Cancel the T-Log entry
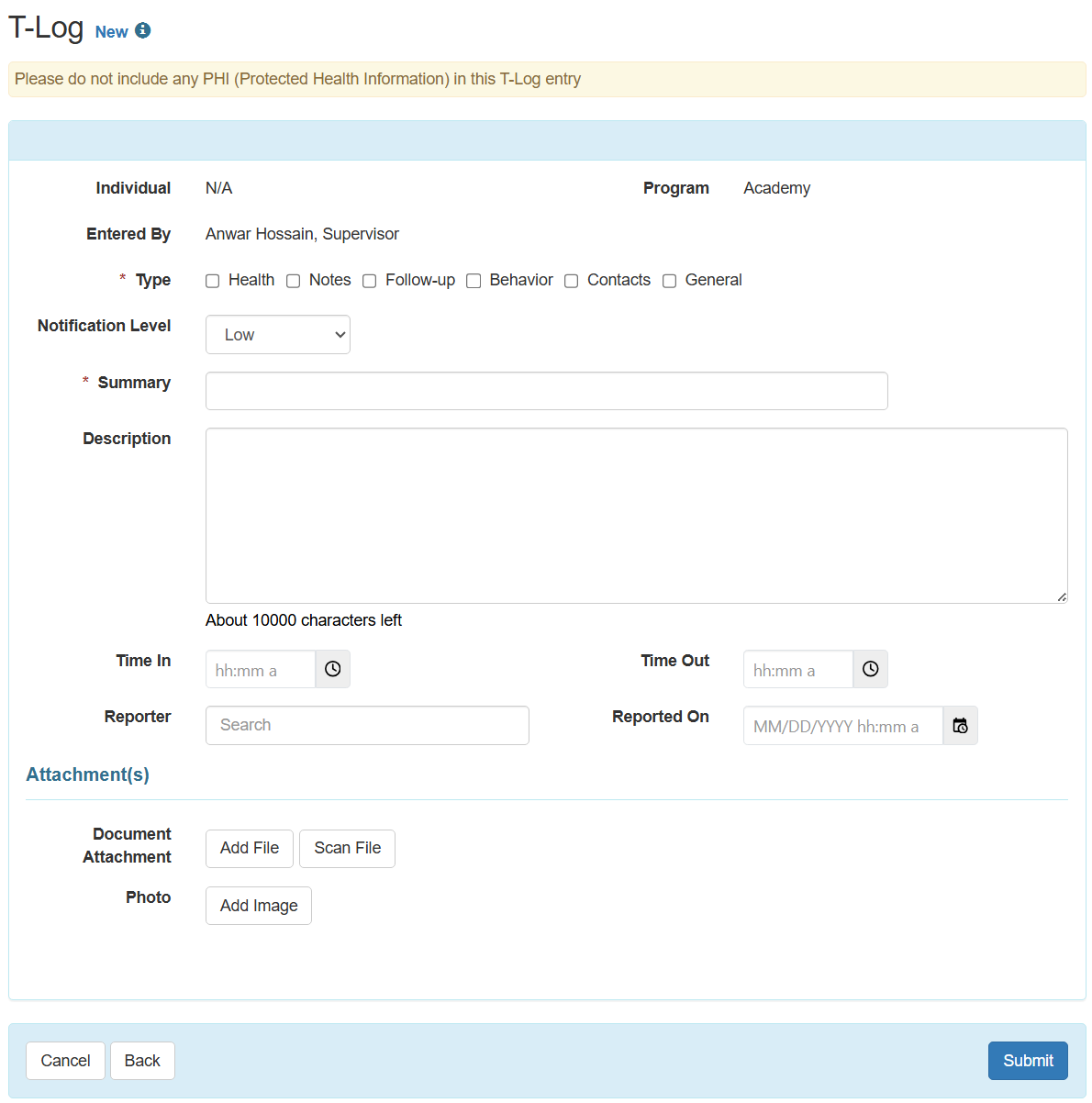 pyautogui.click(x=65, y=1061)
